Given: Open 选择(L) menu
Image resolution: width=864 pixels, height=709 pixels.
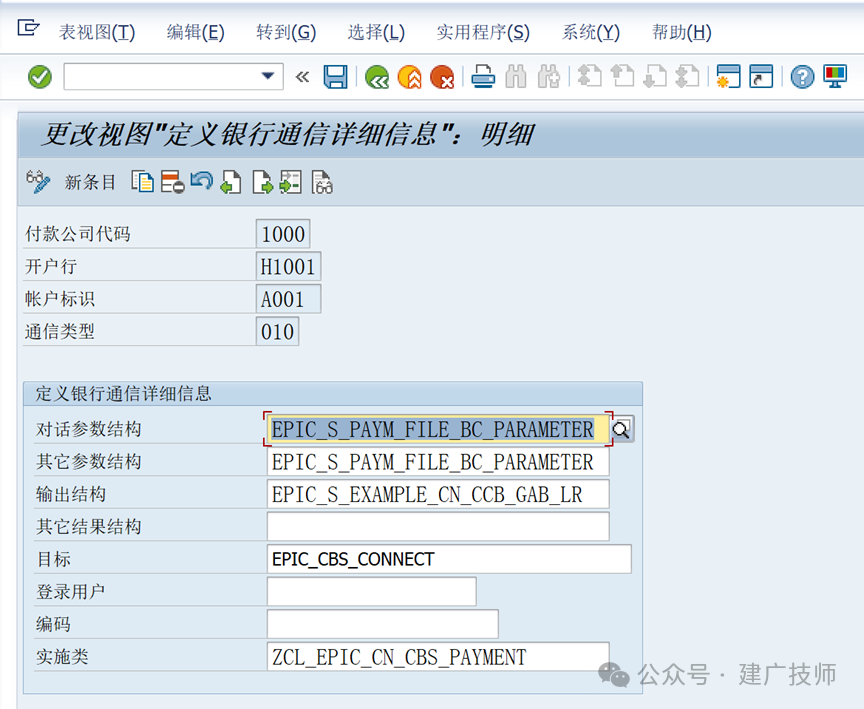Looking at the screenshot, I should (376, 33).
